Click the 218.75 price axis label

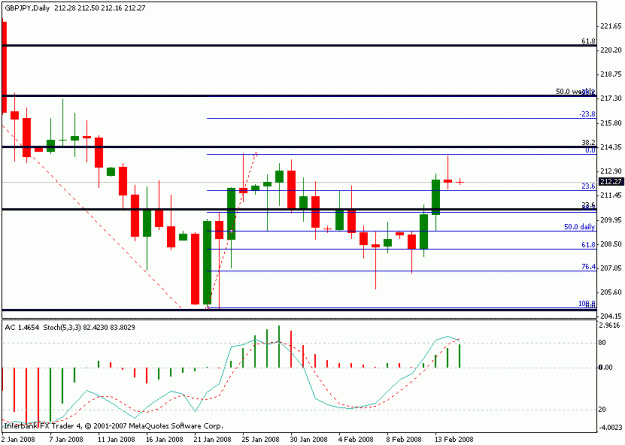point(610,74)
